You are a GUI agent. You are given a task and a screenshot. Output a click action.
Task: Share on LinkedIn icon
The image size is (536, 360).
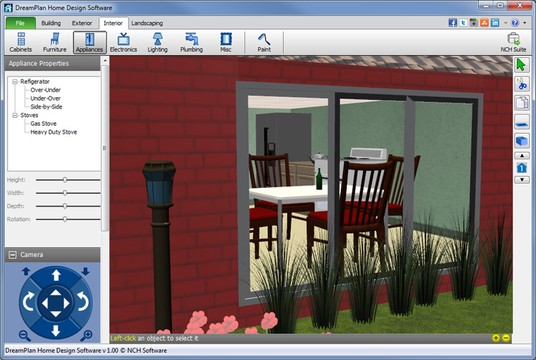(495, 23)
